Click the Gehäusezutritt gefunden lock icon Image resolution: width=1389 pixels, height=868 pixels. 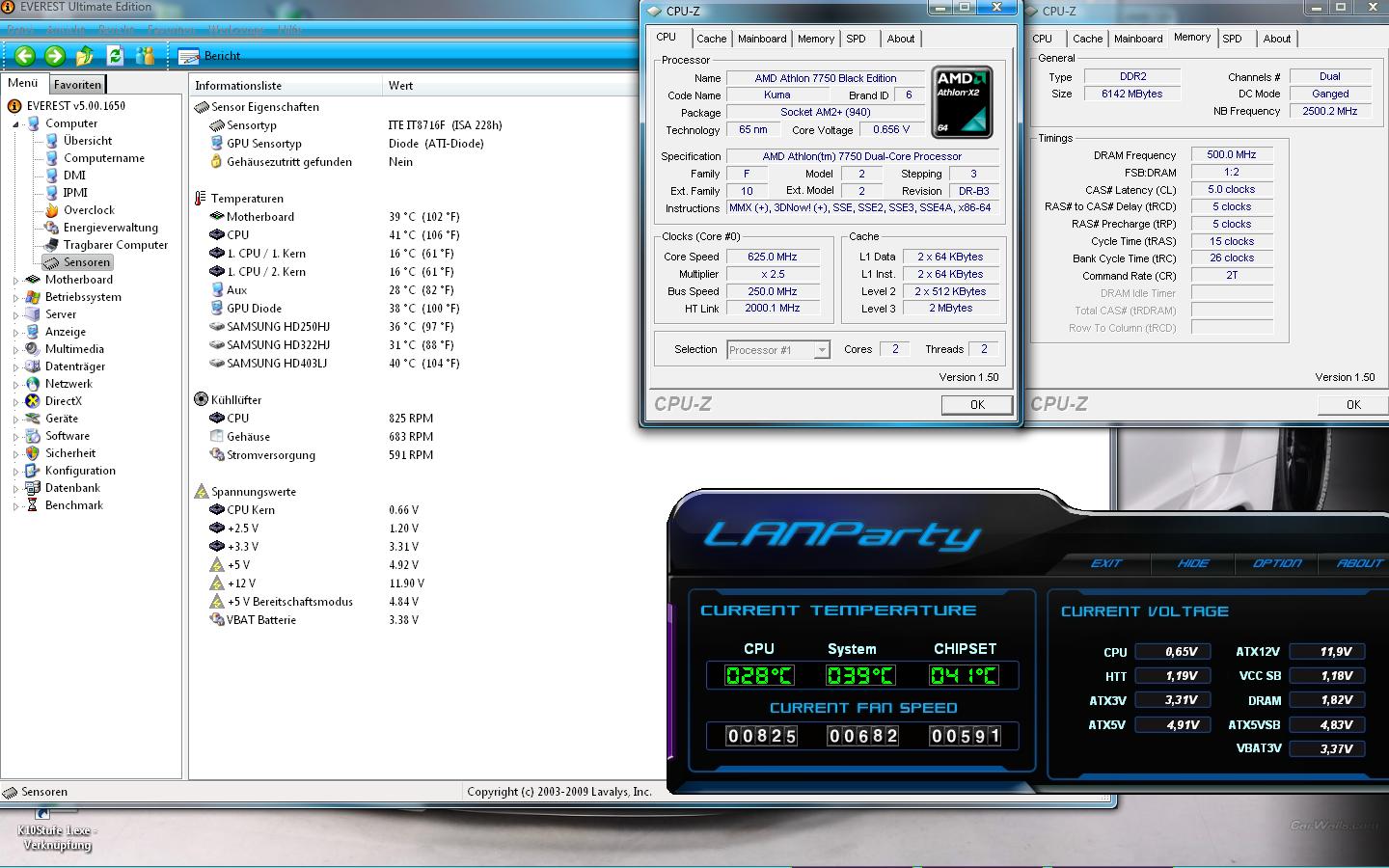[217, 162]
